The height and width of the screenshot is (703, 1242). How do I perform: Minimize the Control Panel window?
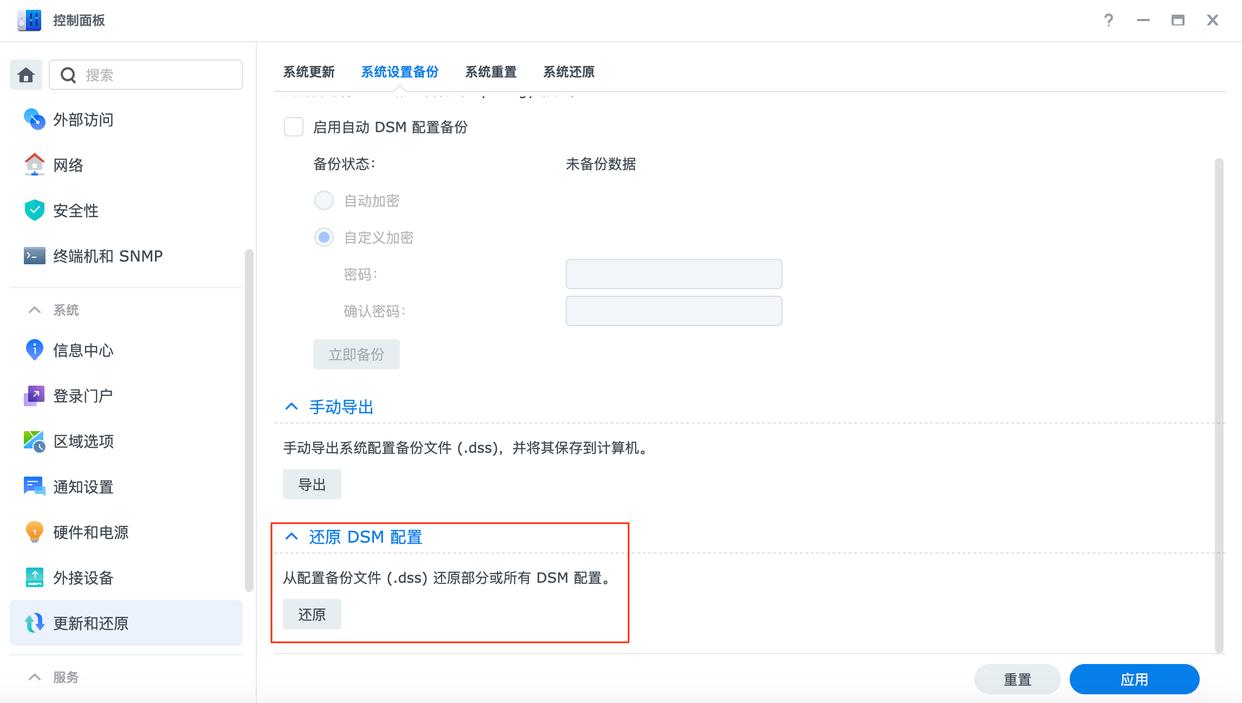coord(1143,20)
